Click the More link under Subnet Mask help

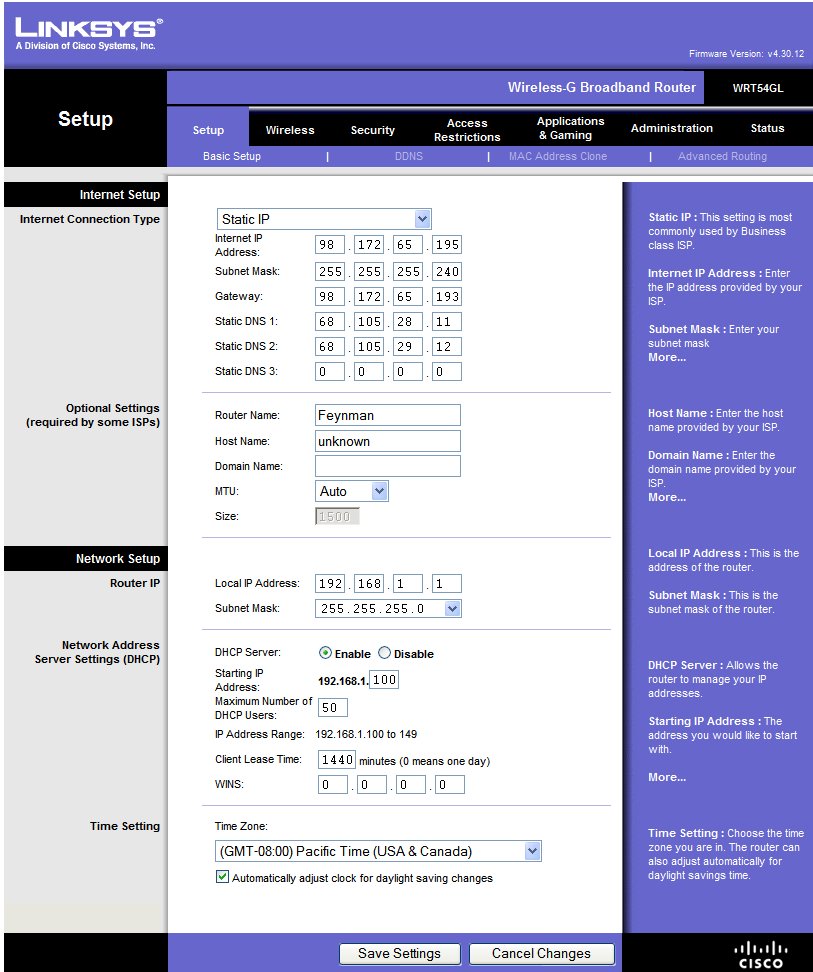tap(666, 357)
